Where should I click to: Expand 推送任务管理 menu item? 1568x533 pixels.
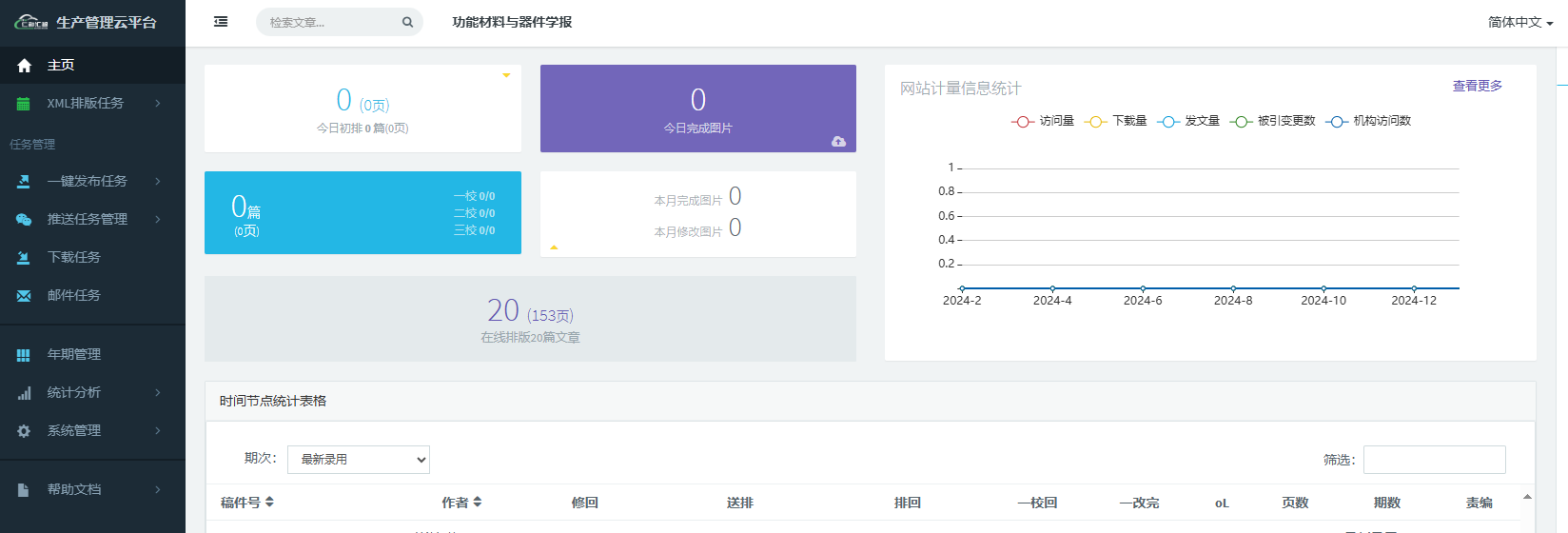click(x=88, y=219)
